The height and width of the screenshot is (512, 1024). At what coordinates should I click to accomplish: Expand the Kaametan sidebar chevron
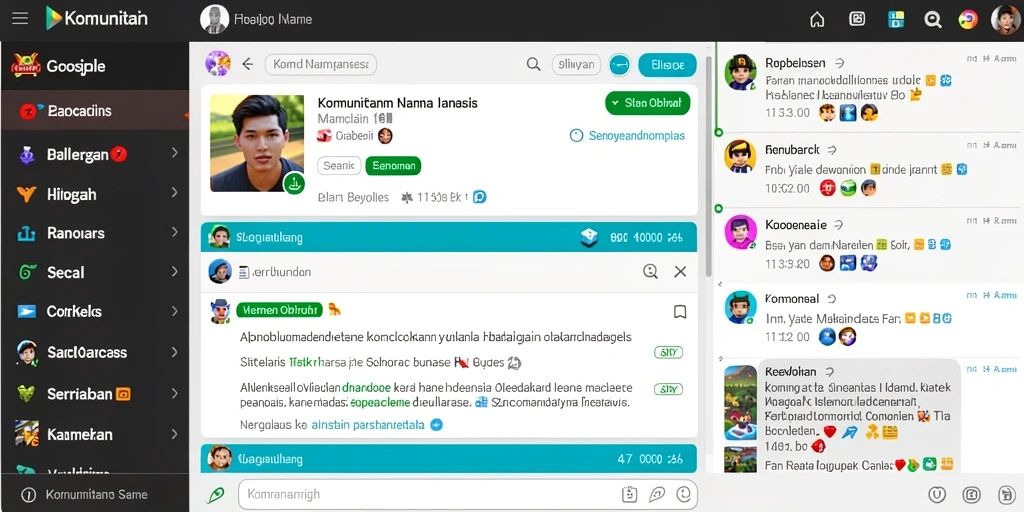pyautogui.click(x=174, y=434)
